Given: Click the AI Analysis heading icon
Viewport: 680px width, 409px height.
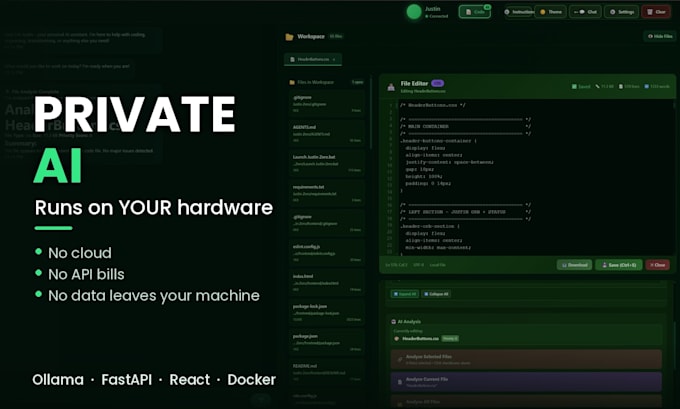Looking at the screenshot, I should click(394, 322).
